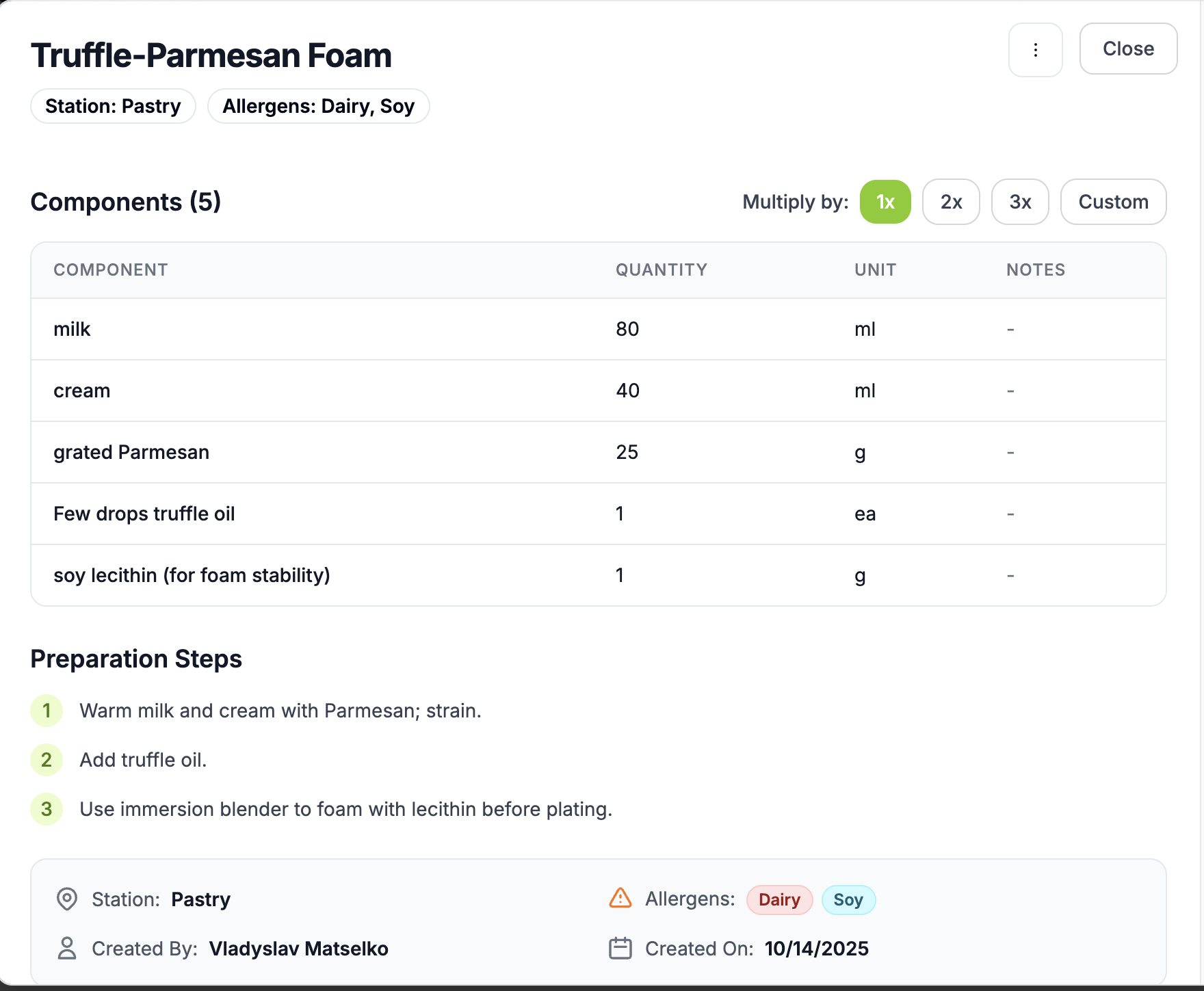Click the Station: Pastry header chip
1204x991 pixels.
point(113,106)
